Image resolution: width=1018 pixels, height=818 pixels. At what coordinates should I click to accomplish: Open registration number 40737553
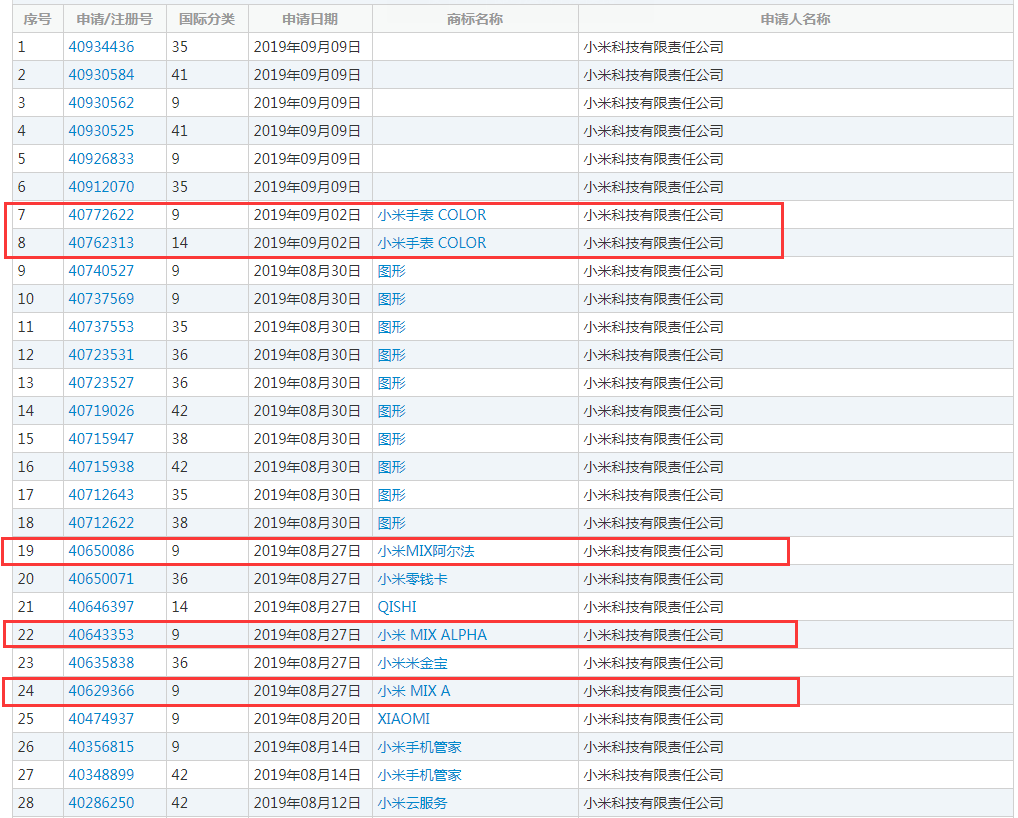pos(101,327)
